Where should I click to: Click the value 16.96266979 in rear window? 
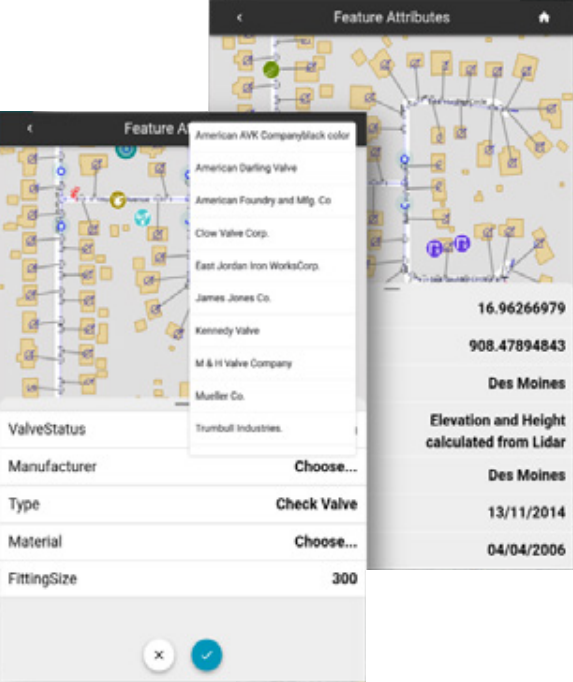tap(522, 308)
